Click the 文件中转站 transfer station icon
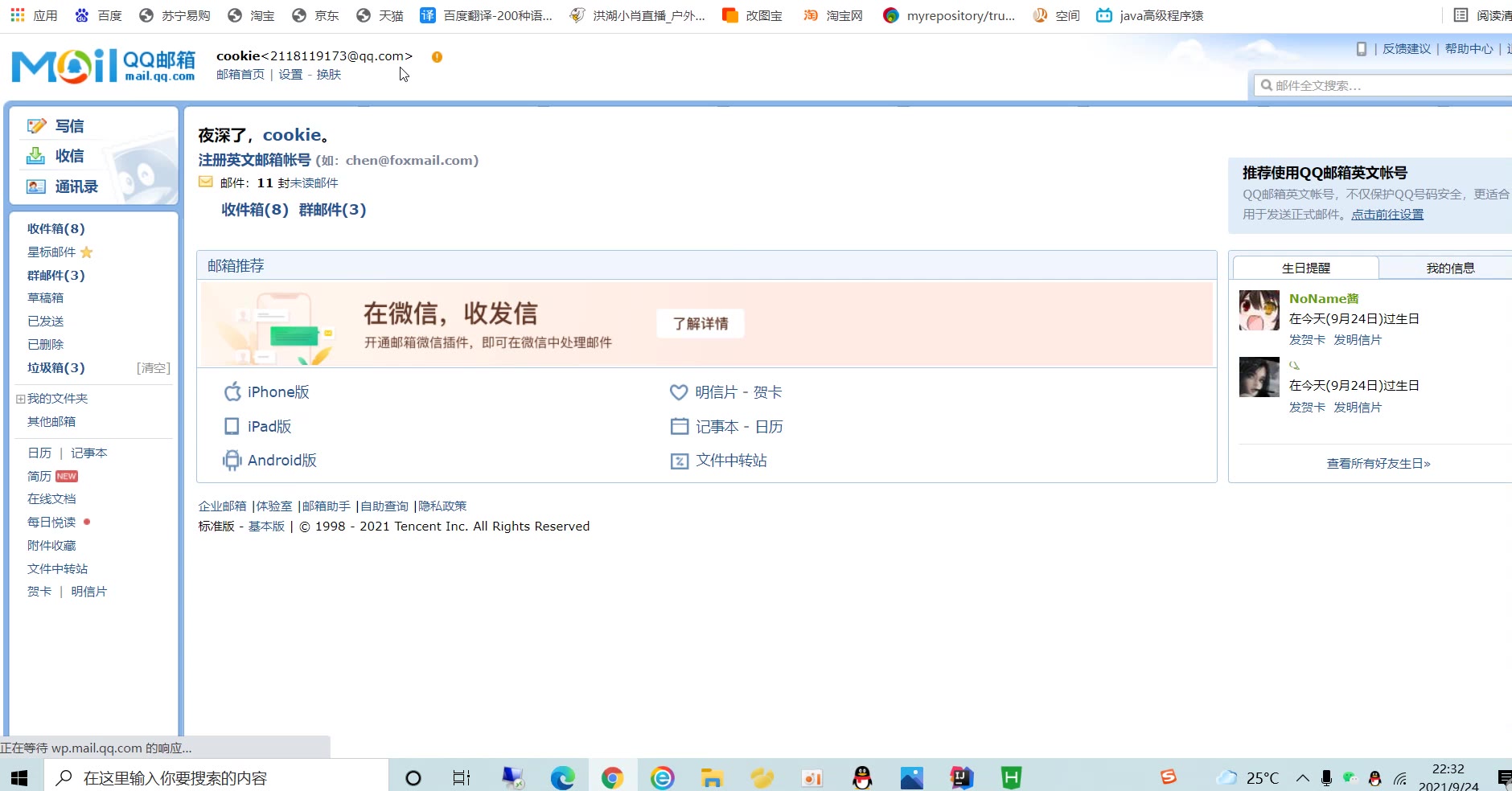 [x=680, y=461]
